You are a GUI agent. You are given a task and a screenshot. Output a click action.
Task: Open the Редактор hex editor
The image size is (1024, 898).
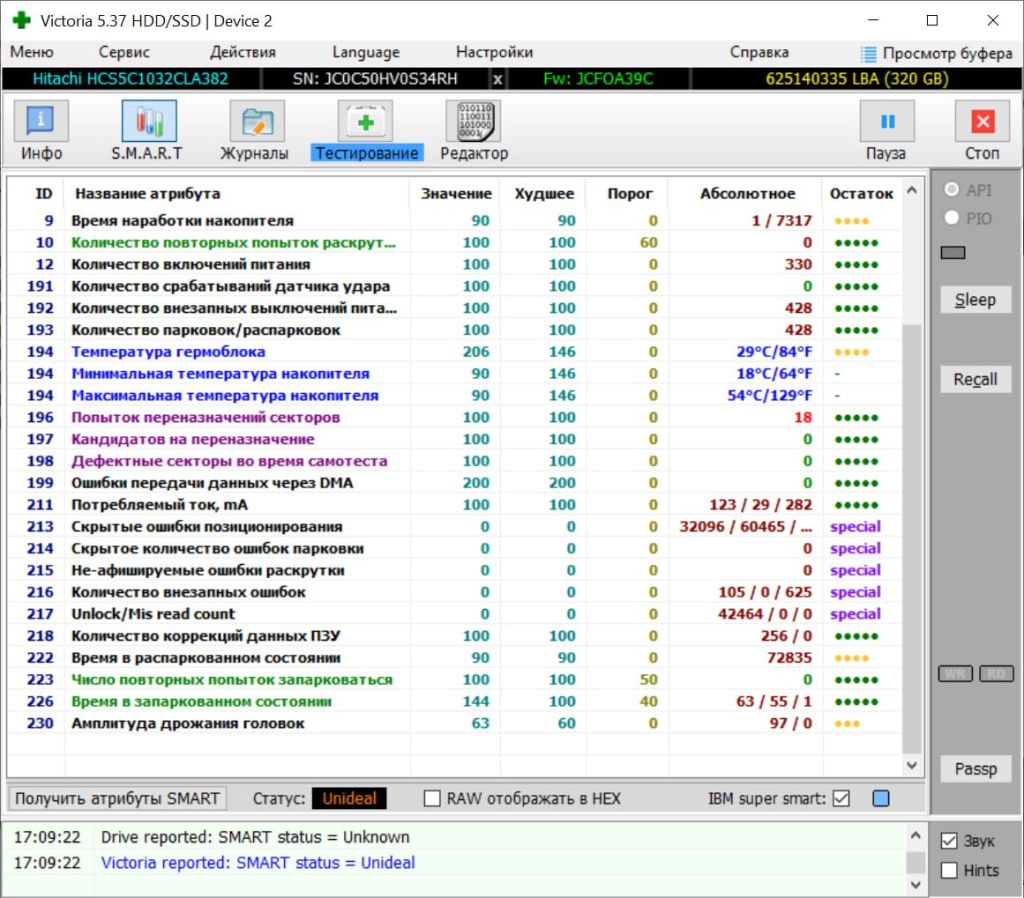pyautogui.click(x=473, y=131)
